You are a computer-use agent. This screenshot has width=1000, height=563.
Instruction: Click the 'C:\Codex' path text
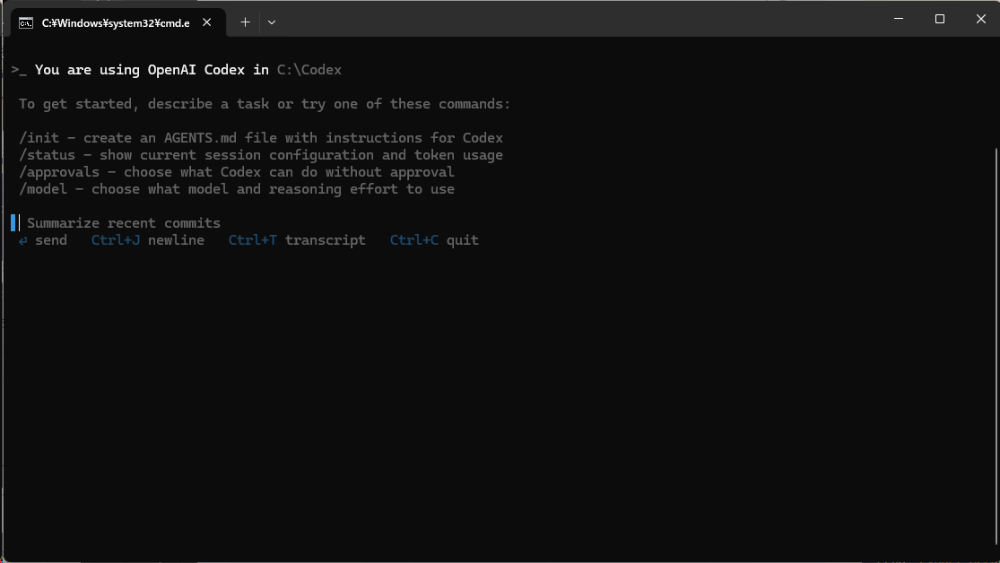pyautogui.click(x=309, y=70)
